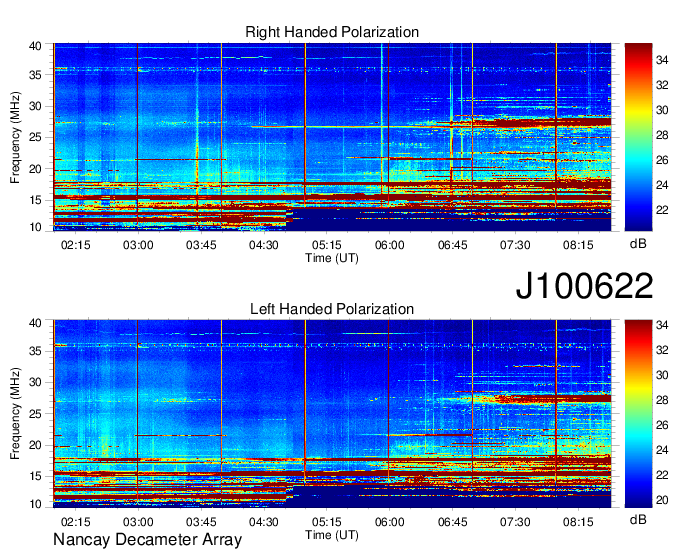Click the 03:45 time tick on top plot
680x552 pixels.
pos(201,245)
